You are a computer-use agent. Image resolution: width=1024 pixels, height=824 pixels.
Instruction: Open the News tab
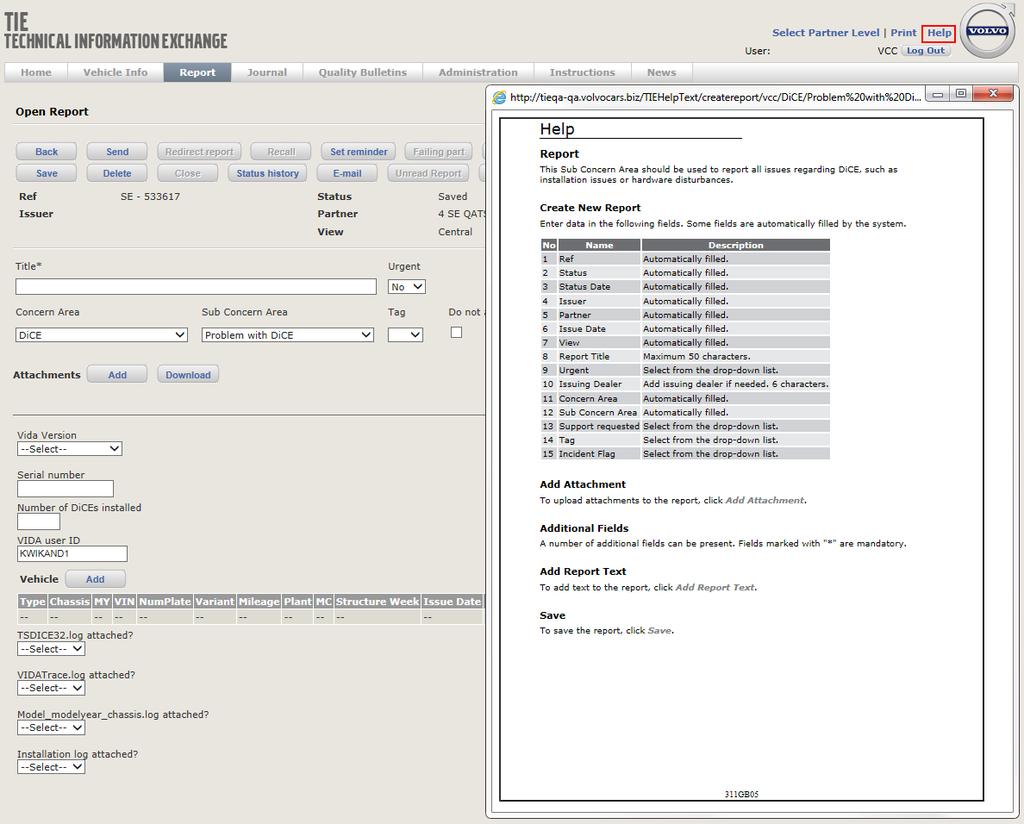[662, 72]
